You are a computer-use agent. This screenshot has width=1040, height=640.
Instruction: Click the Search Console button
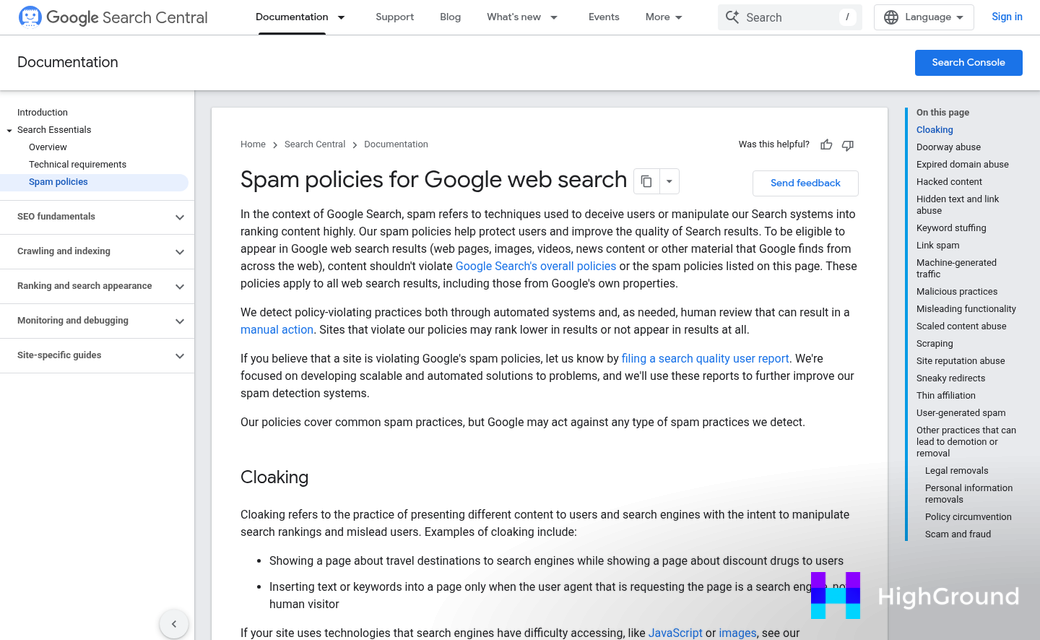coord(968,62)
